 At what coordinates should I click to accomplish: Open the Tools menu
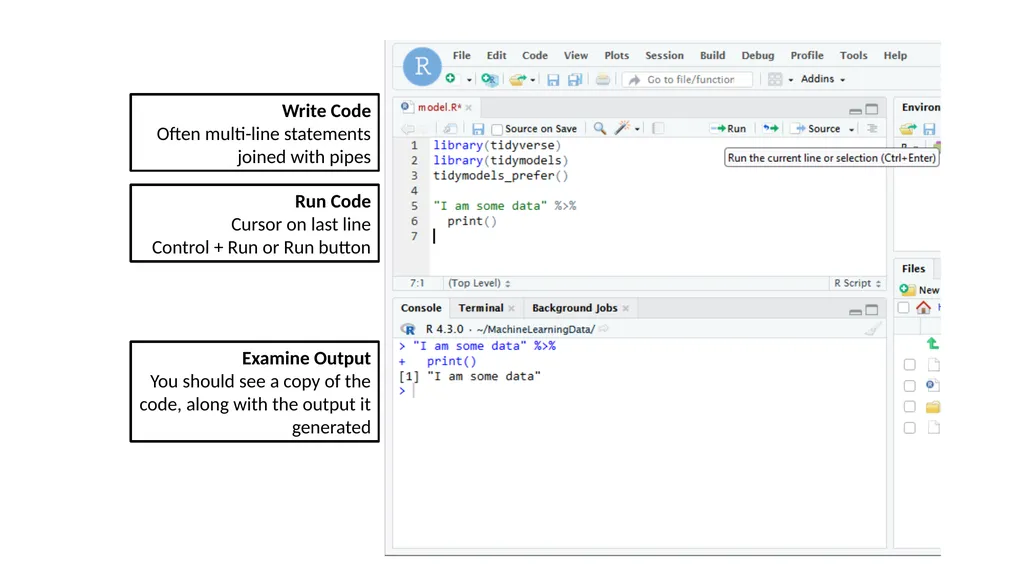(854, 56)
